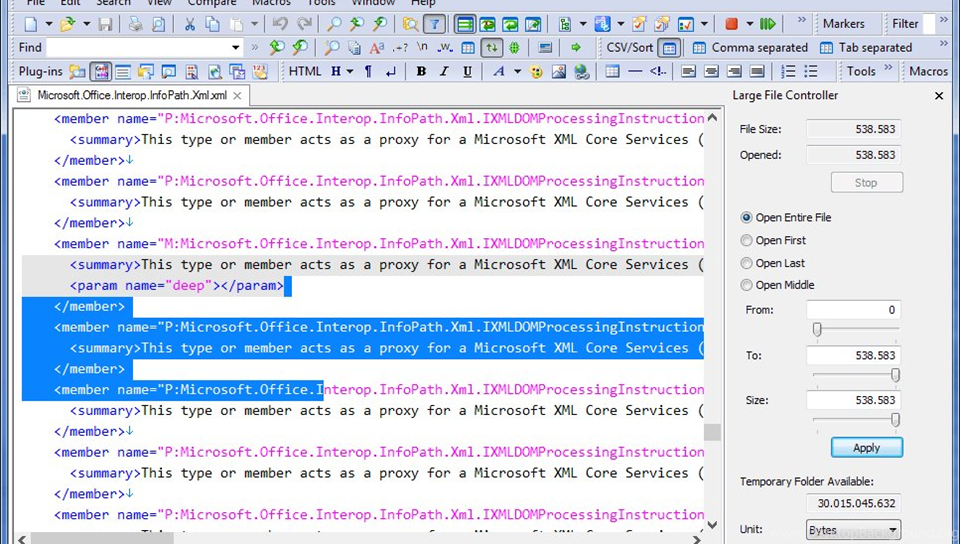Select Open First radio button
The width and height of the screenshot is (960, 544).
(x=746, y=240)
